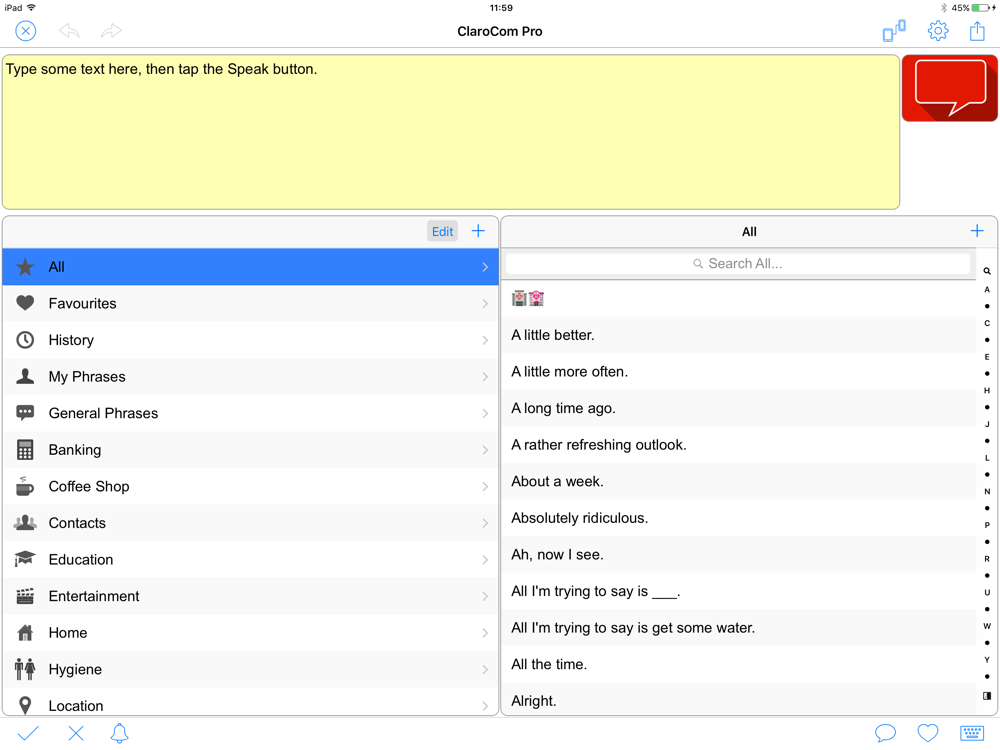Tap the speech bubble icon in bottom bar

click(885, 733)
